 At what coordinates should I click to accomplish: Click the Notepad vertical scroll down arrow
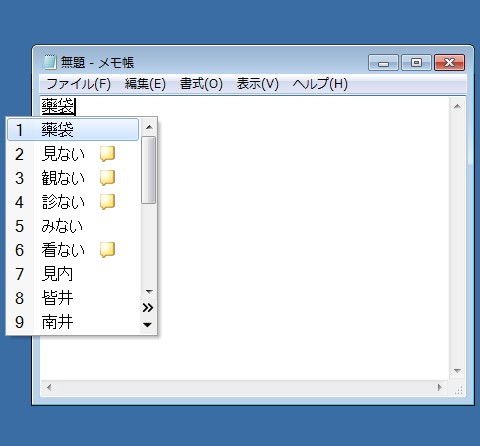(457, 371)
